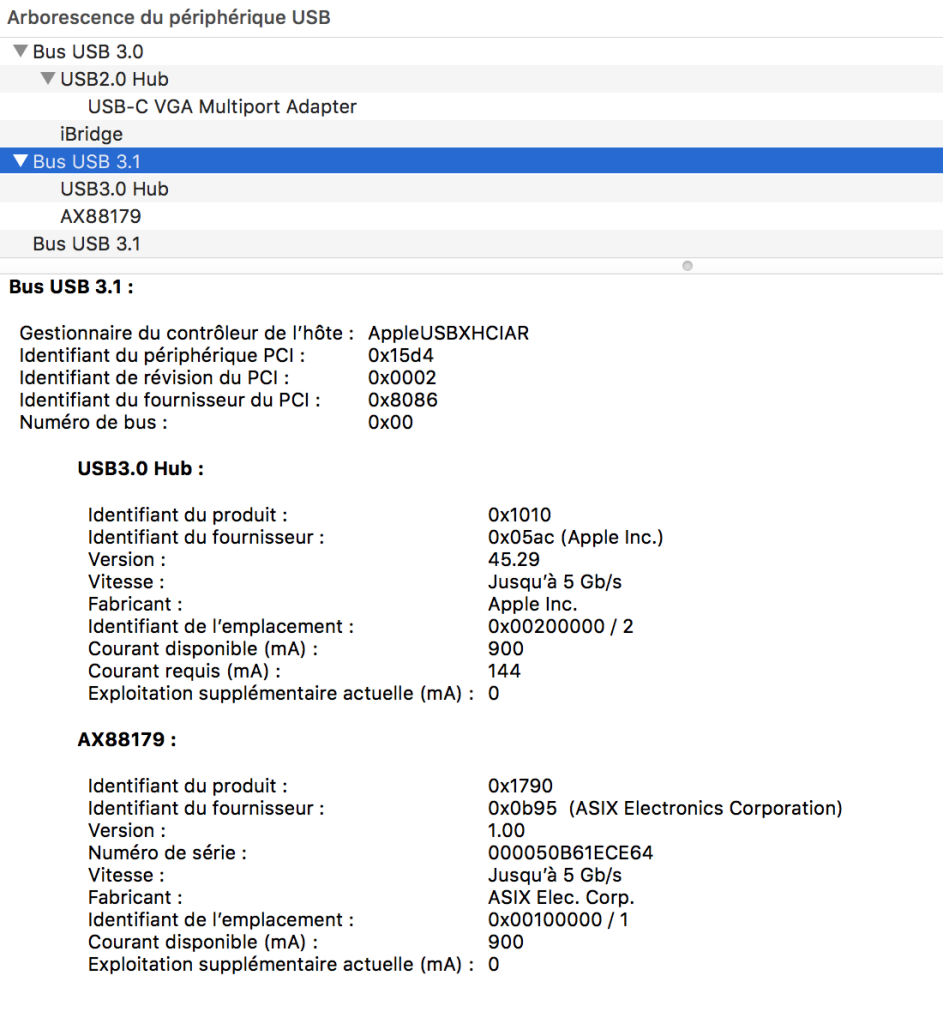The height and width of the screenshot is (1024, 943).
Task: Select the USB2.0 Hub tree entry
Action: [x=114, y=79]
